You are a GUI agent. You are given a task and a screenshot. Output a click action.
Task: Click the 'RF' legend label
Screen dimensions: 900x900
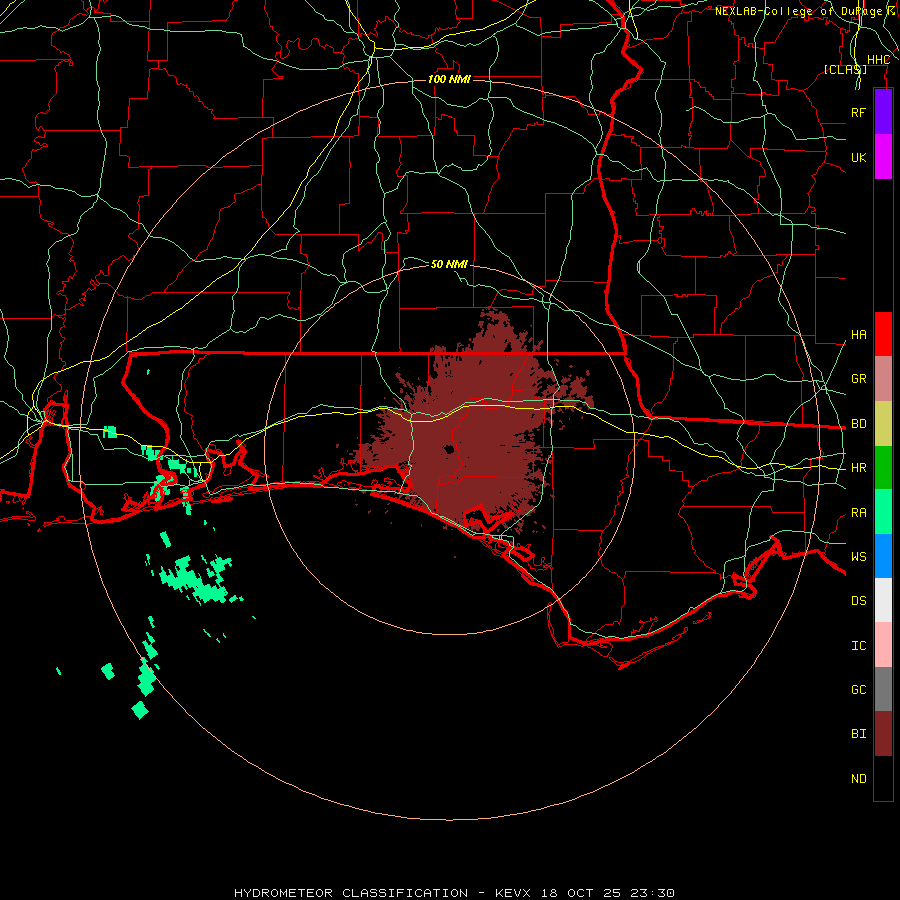coord(858,112)
